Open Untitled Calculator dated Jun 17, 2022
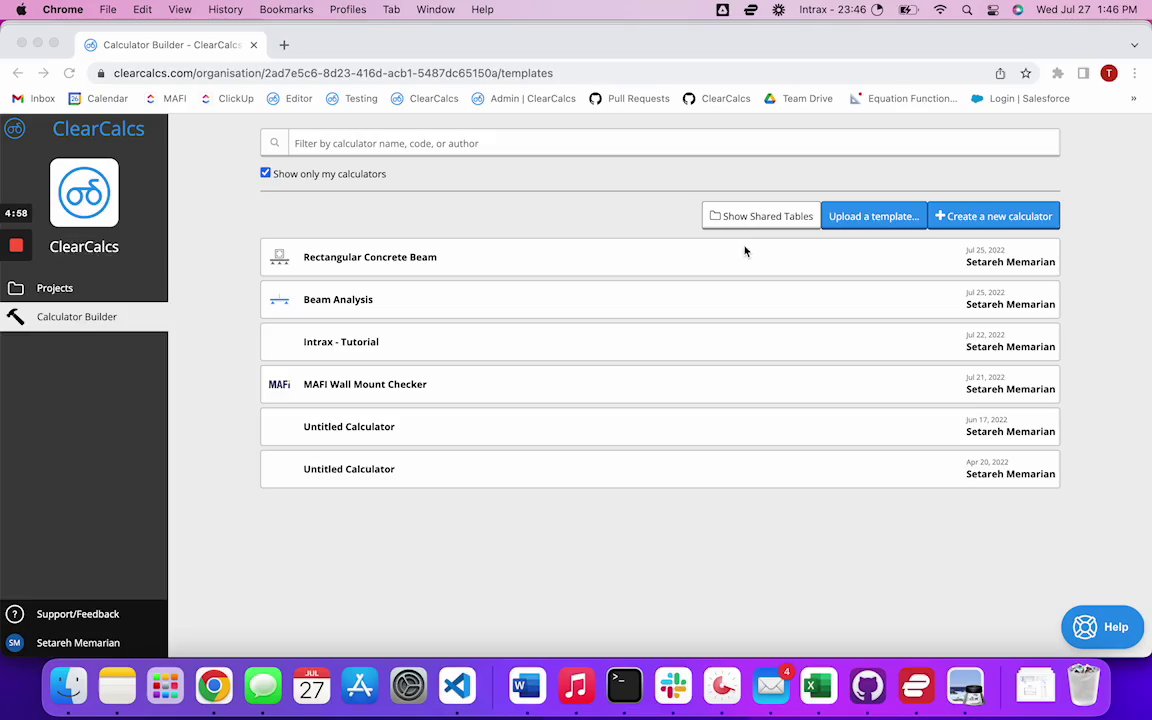 coord(660,427)
